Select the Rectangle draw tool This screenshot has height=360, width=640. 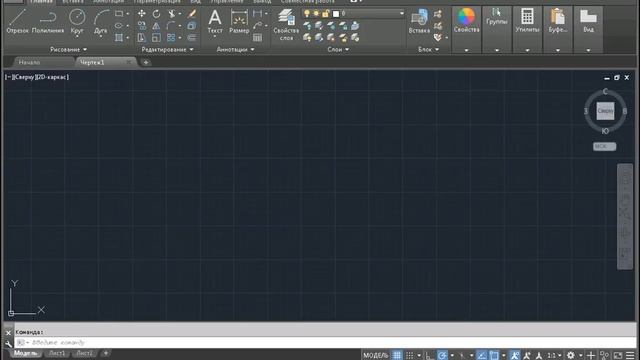coord(119,14)
